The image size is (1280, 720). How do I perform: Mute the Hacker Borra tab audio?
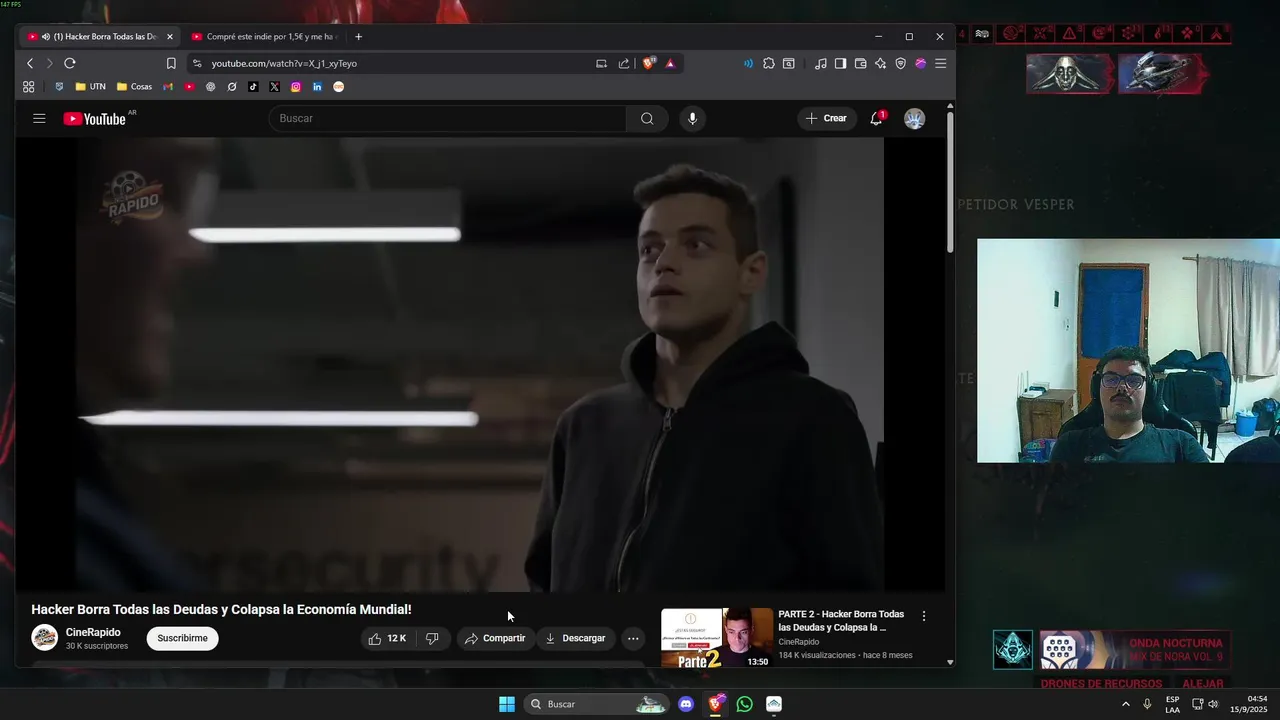click(46, 36)
